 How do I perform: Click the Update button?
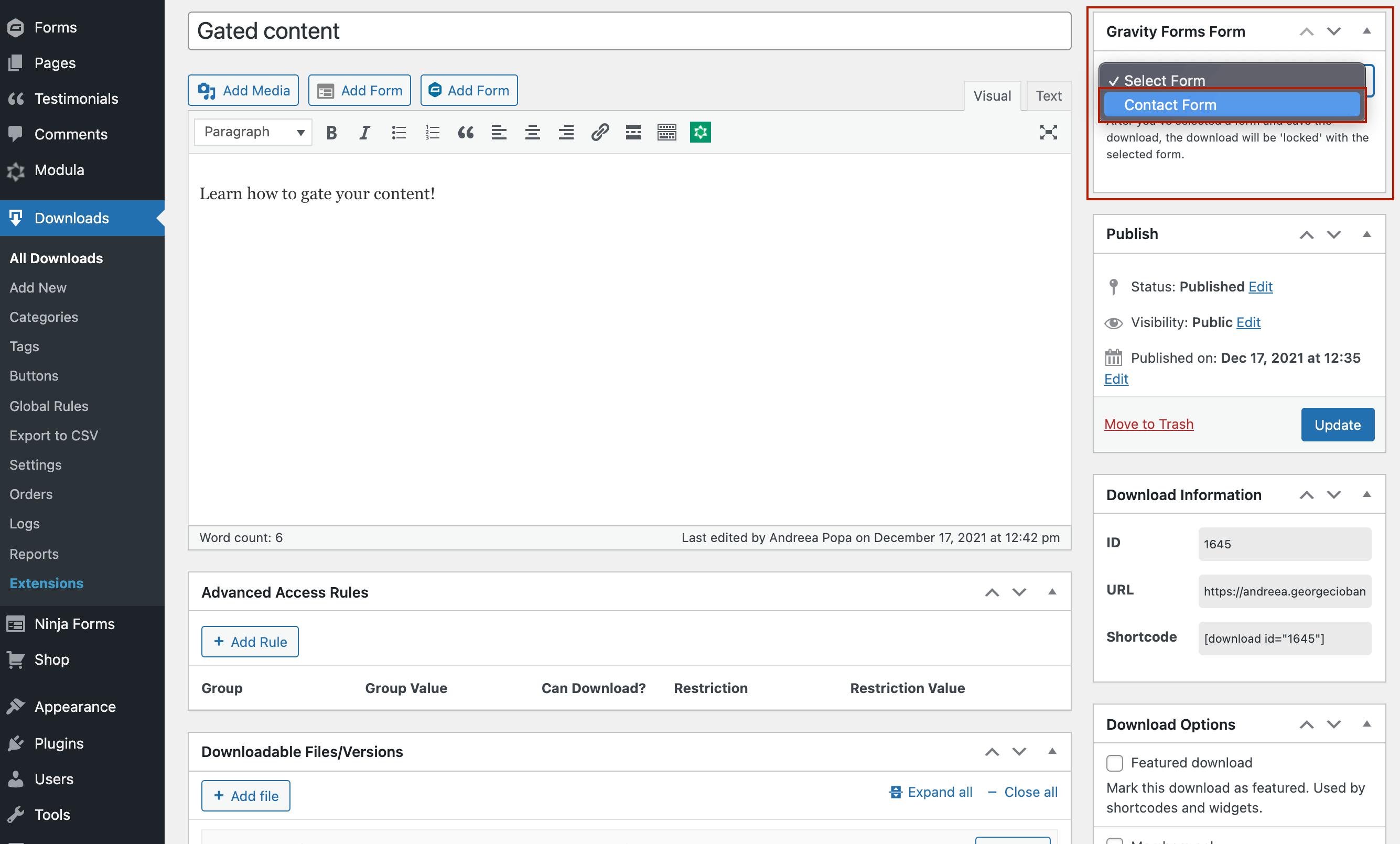[x=1337, y=425]
